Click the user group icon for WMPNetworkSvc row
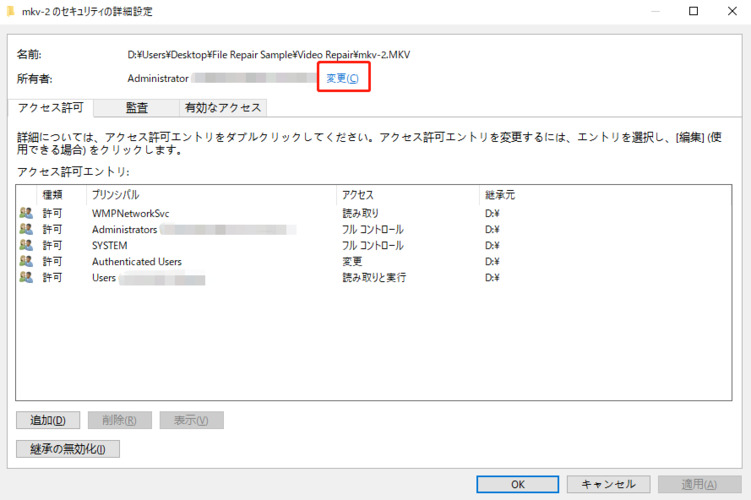Image resolution: width=751 pixels, height=500 pixels. (26, 213)
